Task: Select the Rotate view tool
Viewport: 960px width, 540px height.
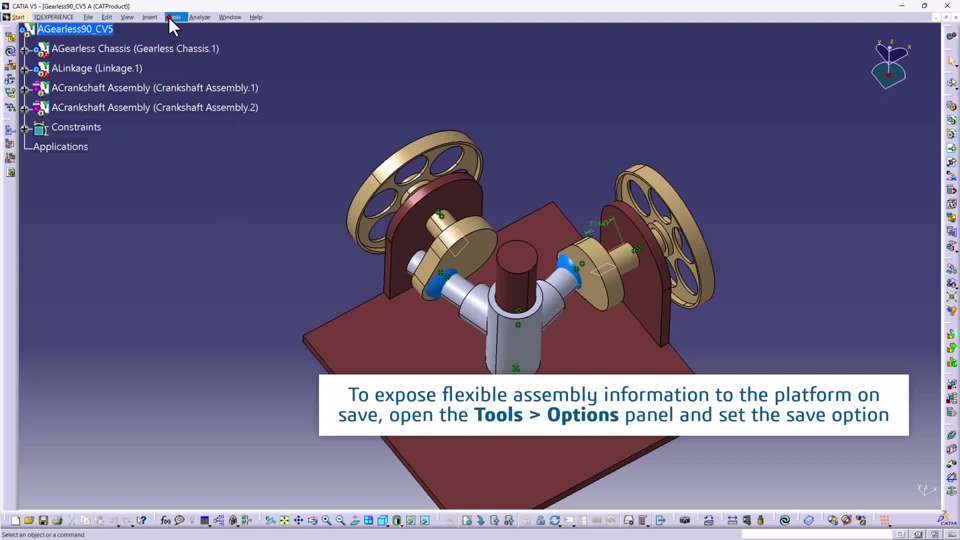Action: point(312,520)
